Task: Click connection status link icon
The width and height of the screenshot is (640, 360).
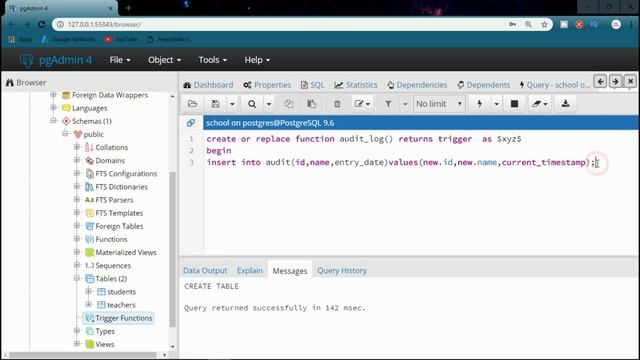Action: (x=191, y=123)
